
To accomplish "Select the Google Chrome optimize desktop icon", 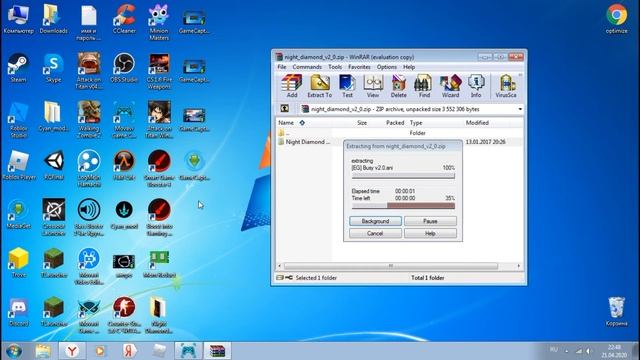I will click(616, 19).
